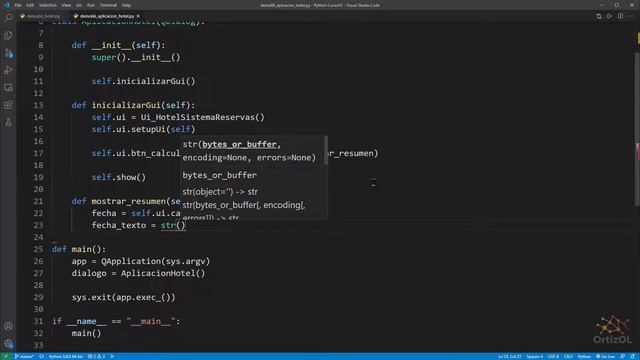Open the Run menu

tap(91, 5)
